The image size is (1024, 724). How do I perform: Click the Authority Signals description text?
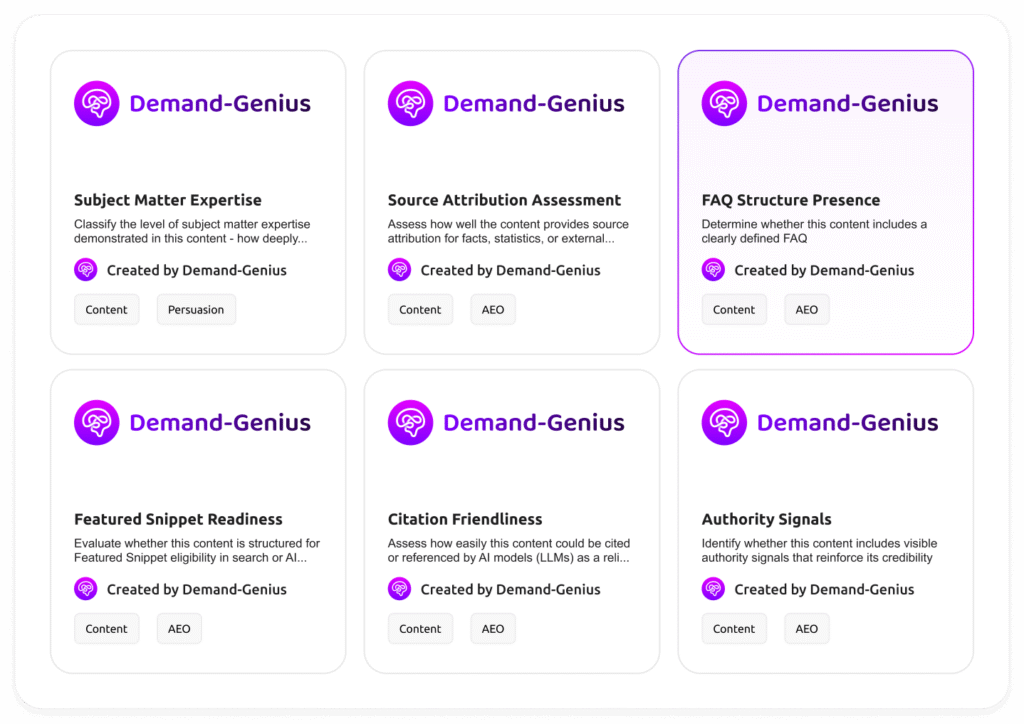click(819, 550)
